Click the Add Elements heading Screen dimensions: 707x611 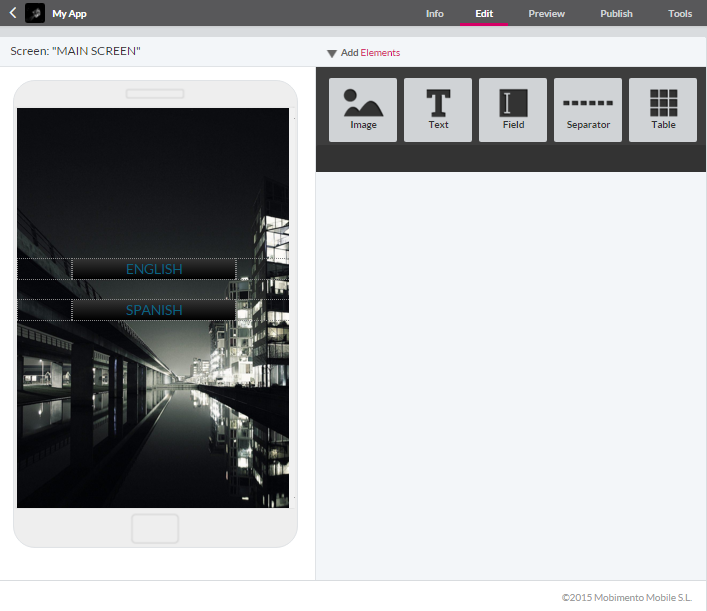click(370, 53)
